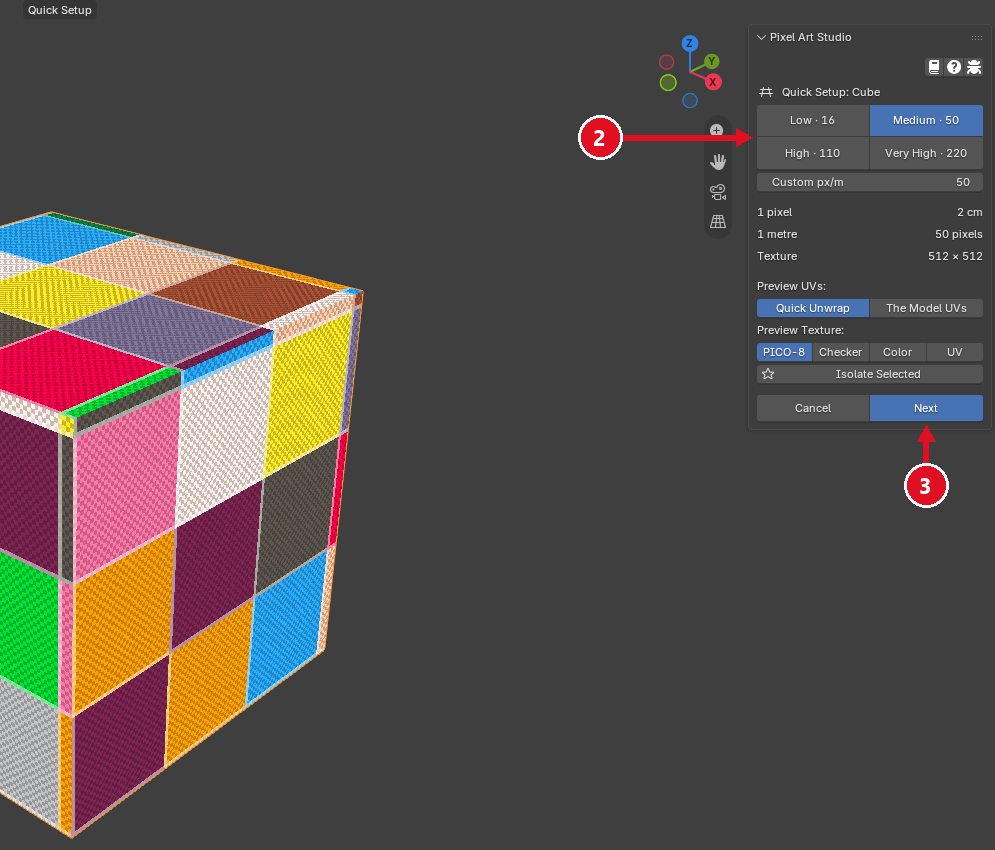
Task: Click the question mark help icon
Action: pyautogui.click(x=954, y=67)
